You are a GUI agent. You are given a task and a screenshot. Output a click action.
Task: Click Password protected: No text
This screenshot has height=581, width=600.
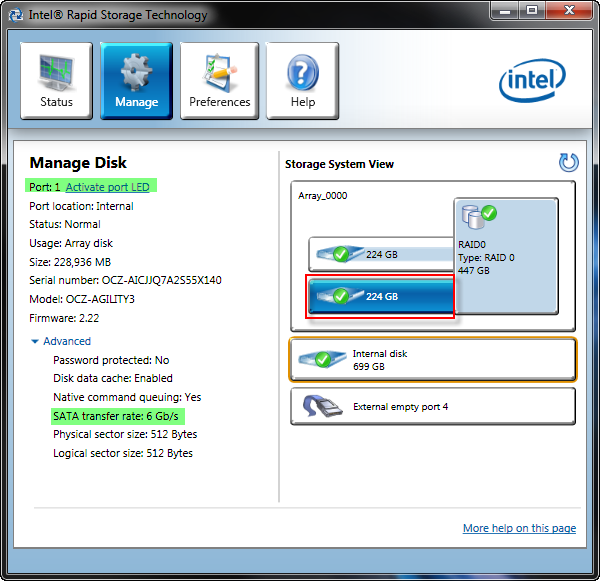[x=111, y=360]
